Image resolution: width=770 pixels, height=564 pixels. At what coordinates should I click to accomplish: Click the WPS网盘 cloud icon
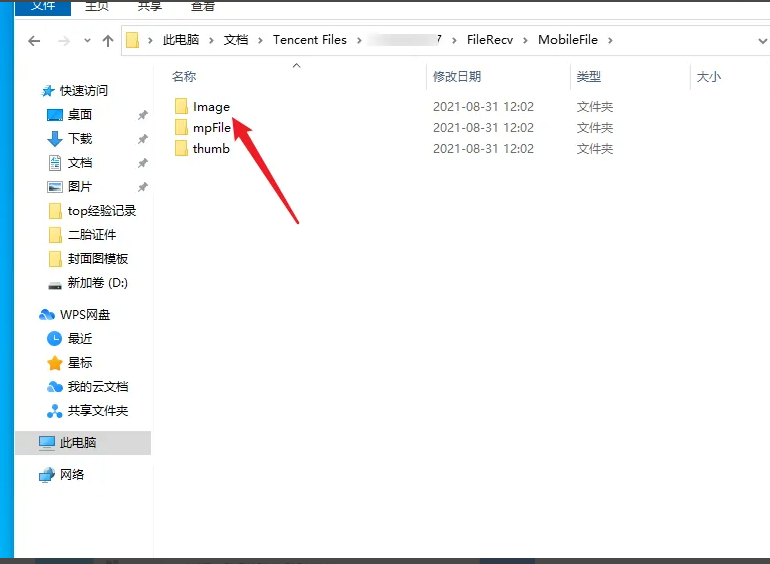point(47,315)
